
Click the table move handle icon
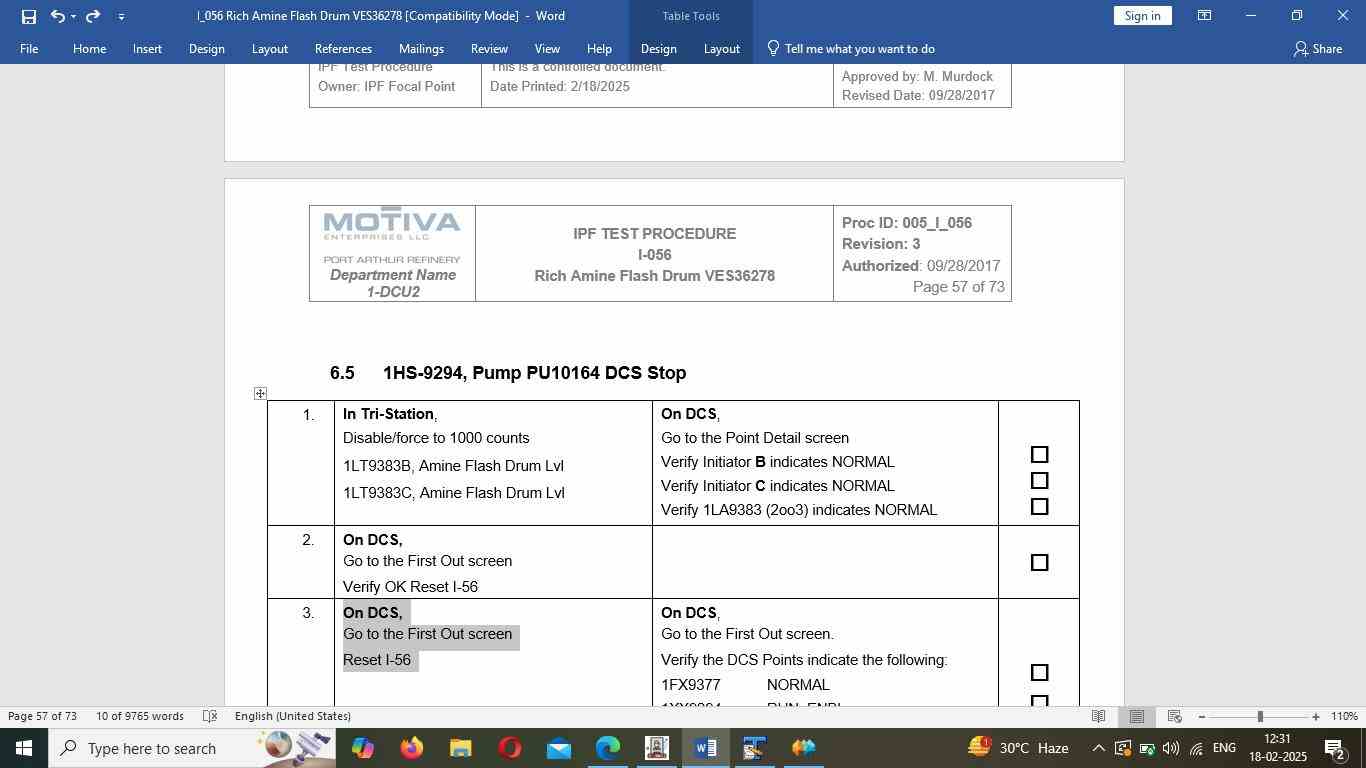coord(260,393)
